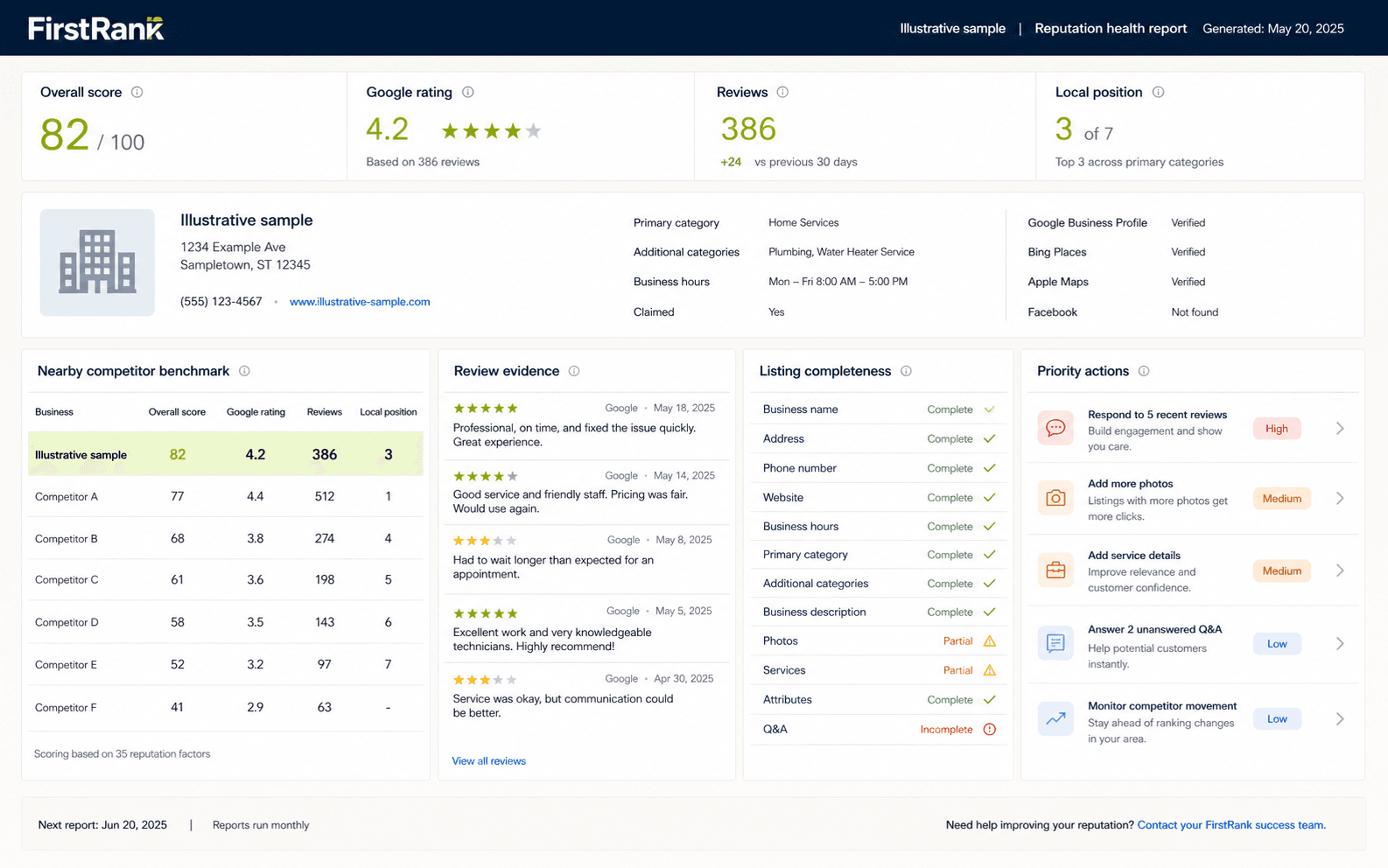The image size is (1388, 868).
Task: Click Reviews column header in benchmark table
Action: [325, 412]
